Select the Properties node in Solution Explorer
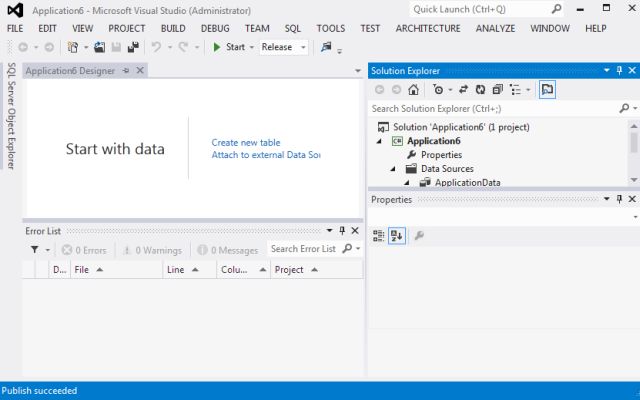Screen dimensions: 640x400 (x=442, y=155)
